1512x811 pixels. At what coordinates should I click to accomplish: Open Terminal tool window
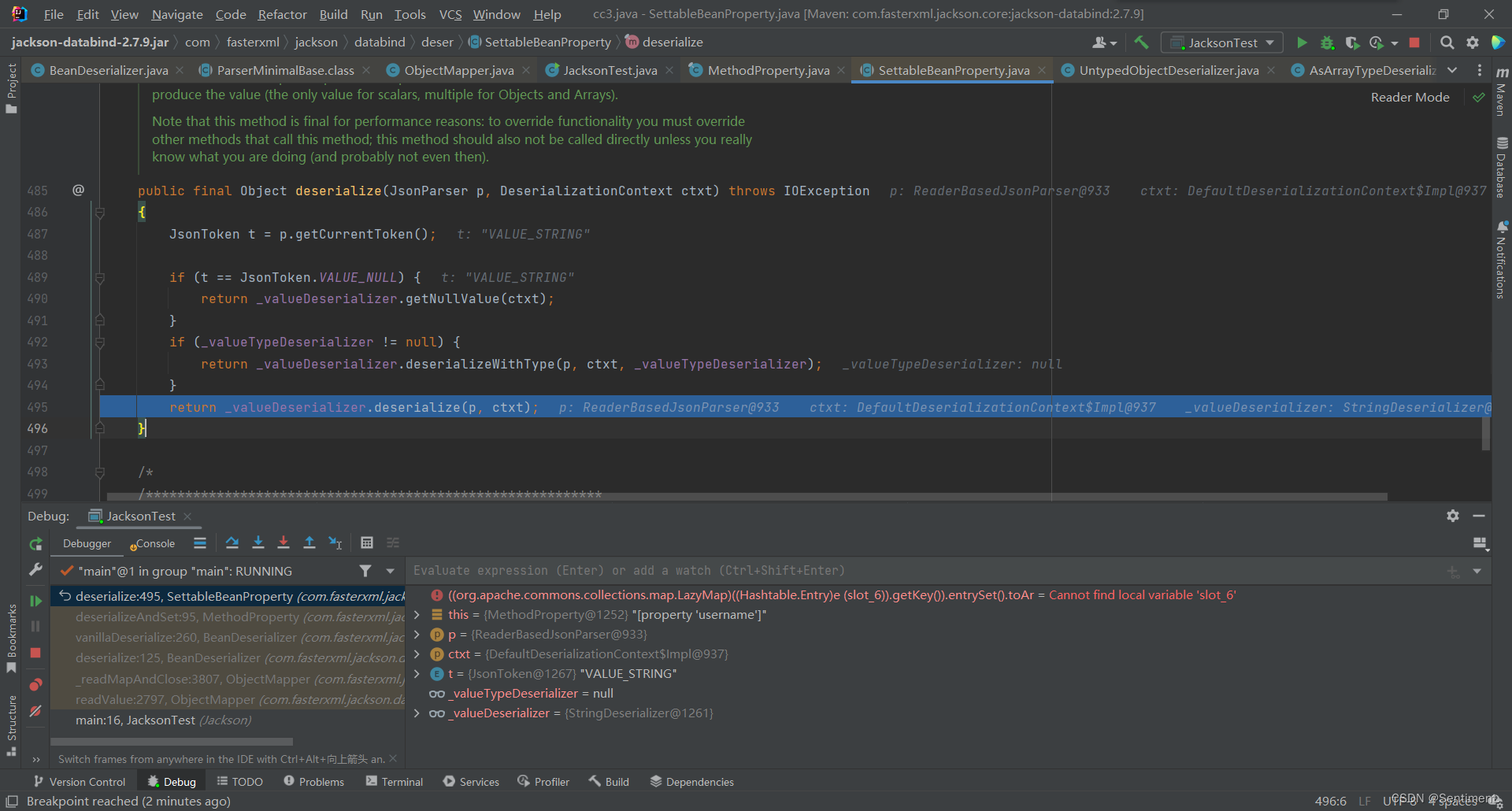(x=394, y=782)
